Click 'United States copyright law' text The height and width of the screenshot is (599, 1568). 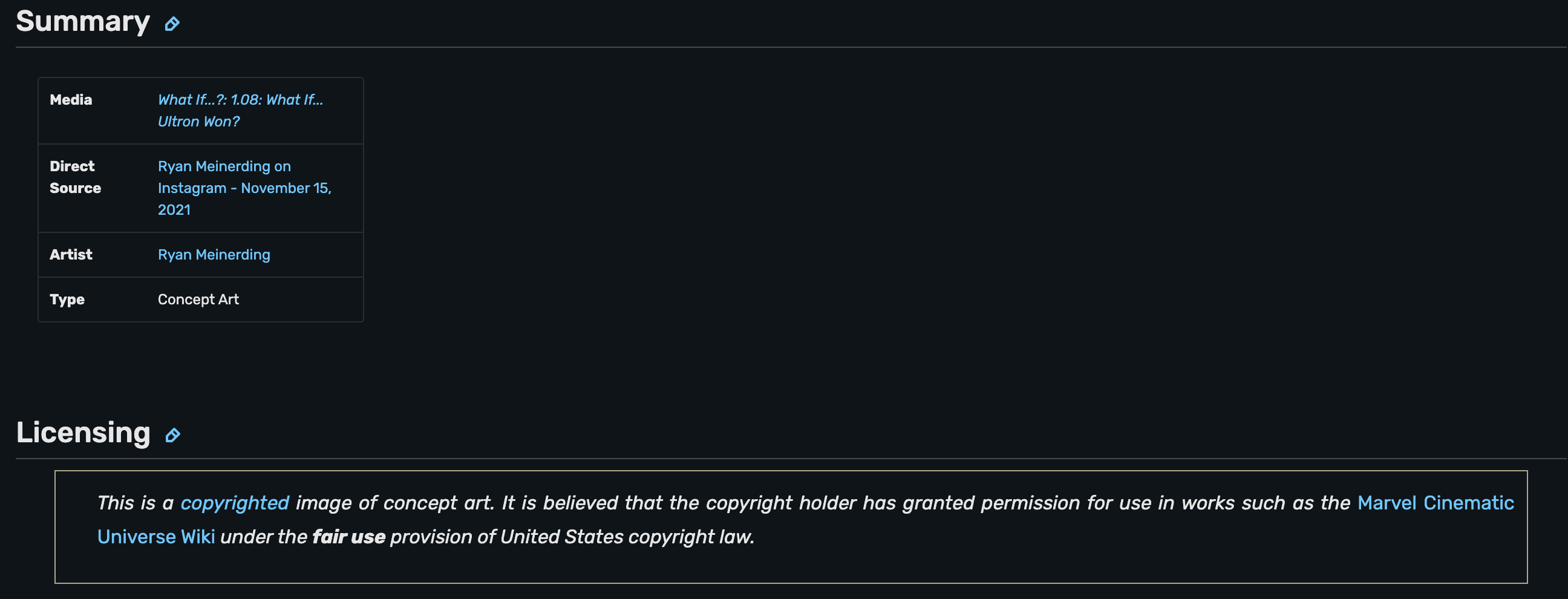626,537
